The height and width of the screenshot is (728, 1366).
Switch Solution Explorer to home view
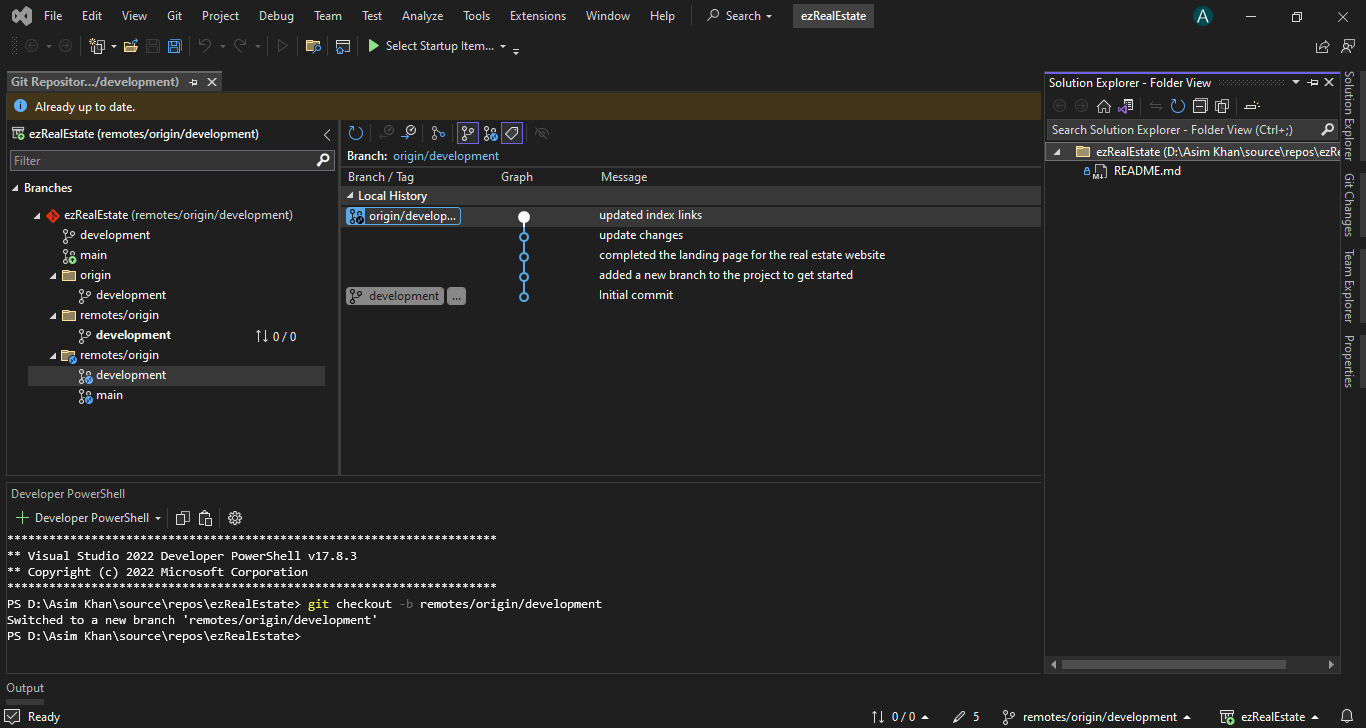[1104, 105]
